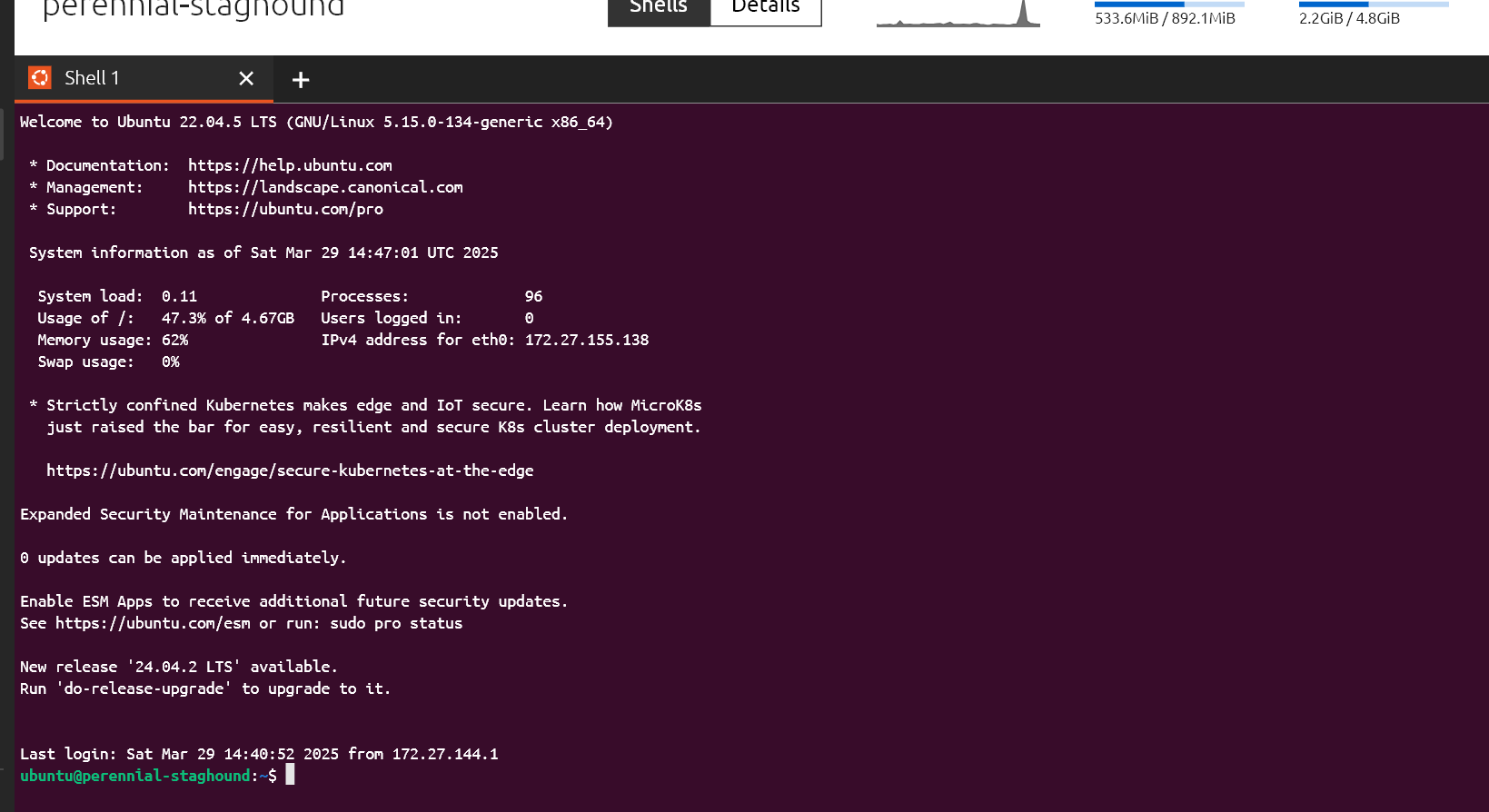The height and width of the screenshot is (812, 1489).
Task: Click the Memory usage 62% value
Action: (174, 340)
